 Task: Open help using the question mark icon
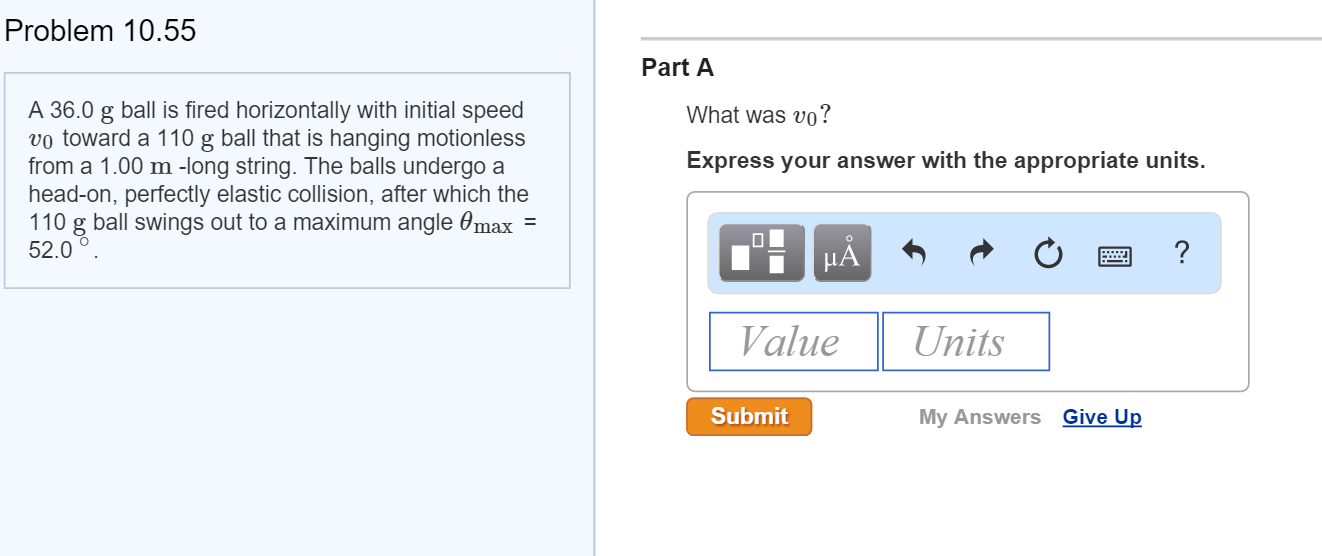pyautogui.click(x=1182, y=254)
